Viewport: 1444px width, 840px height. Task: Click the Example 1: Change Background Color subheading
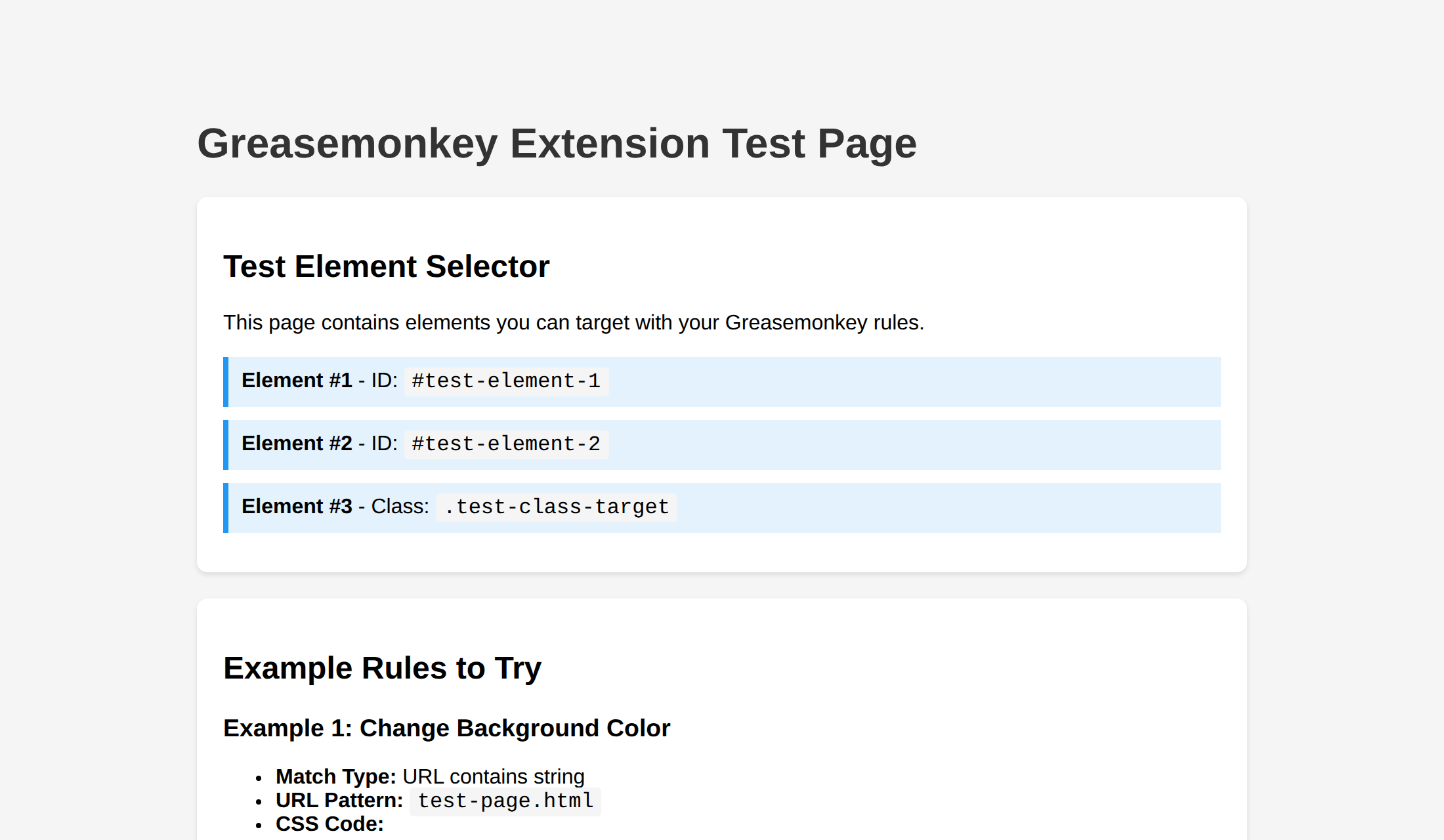tap(446, 728)
